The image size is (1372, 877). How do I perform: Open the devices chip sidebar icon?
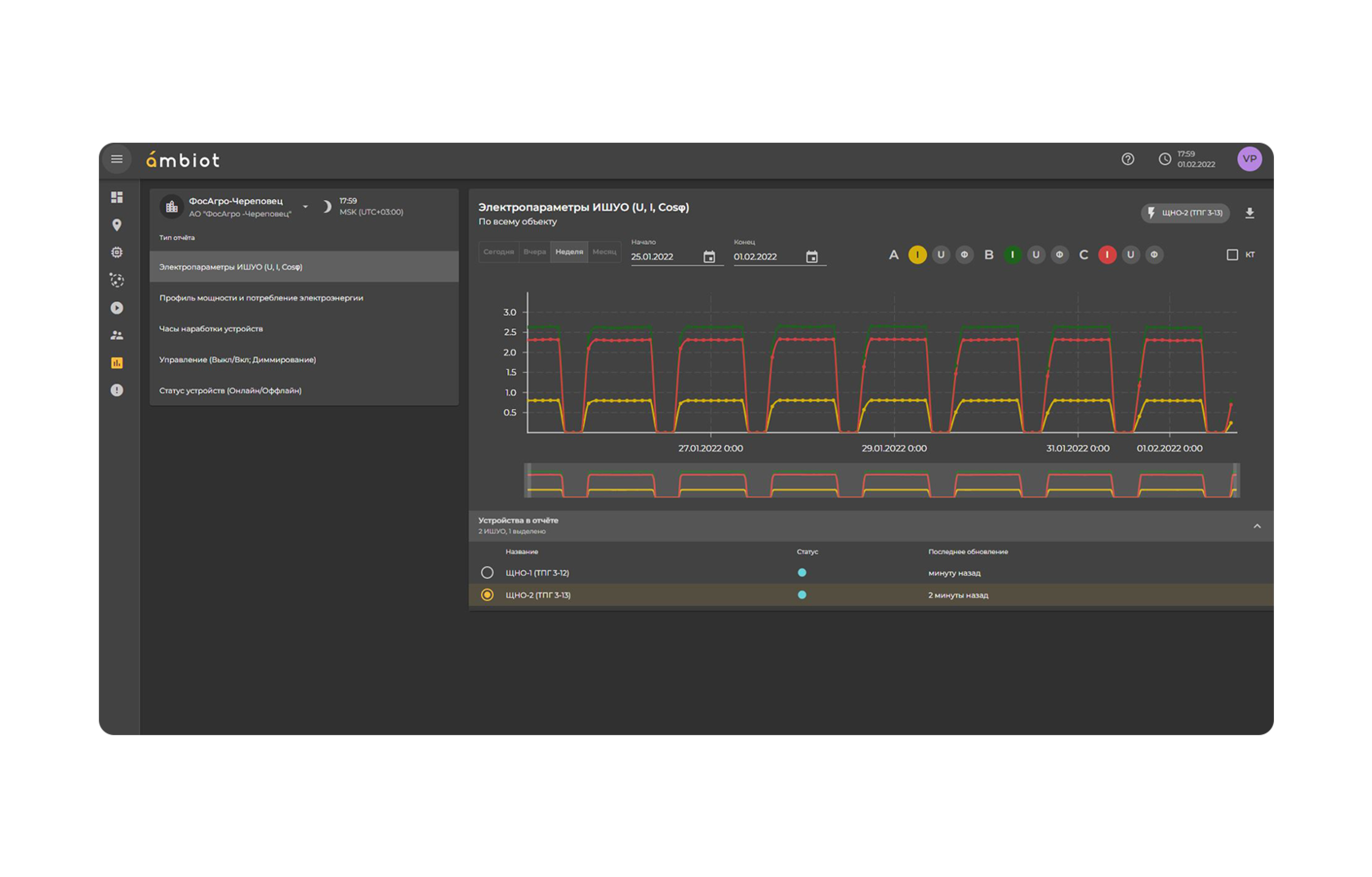[117, 252]
